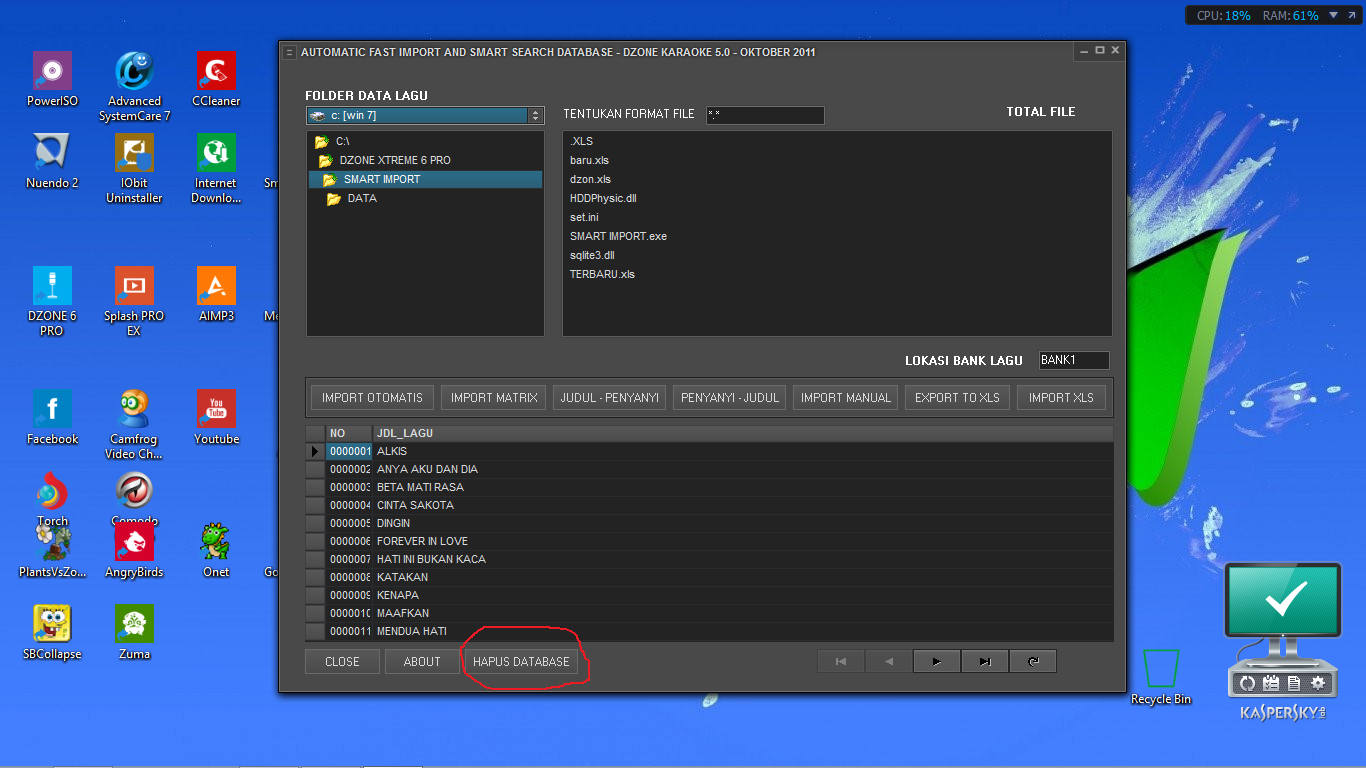Click the HAPUS DATABASE button
Viewport: 1366px width, 768px height.
pyautogui.click(x=521, y=661)
